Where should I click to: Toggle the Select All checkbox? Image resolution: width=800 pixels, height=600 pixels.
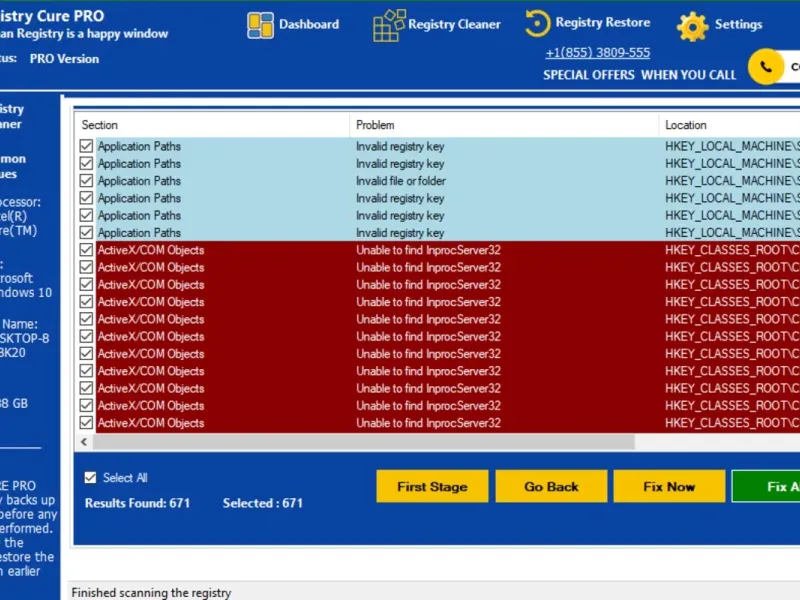(90, 478)
